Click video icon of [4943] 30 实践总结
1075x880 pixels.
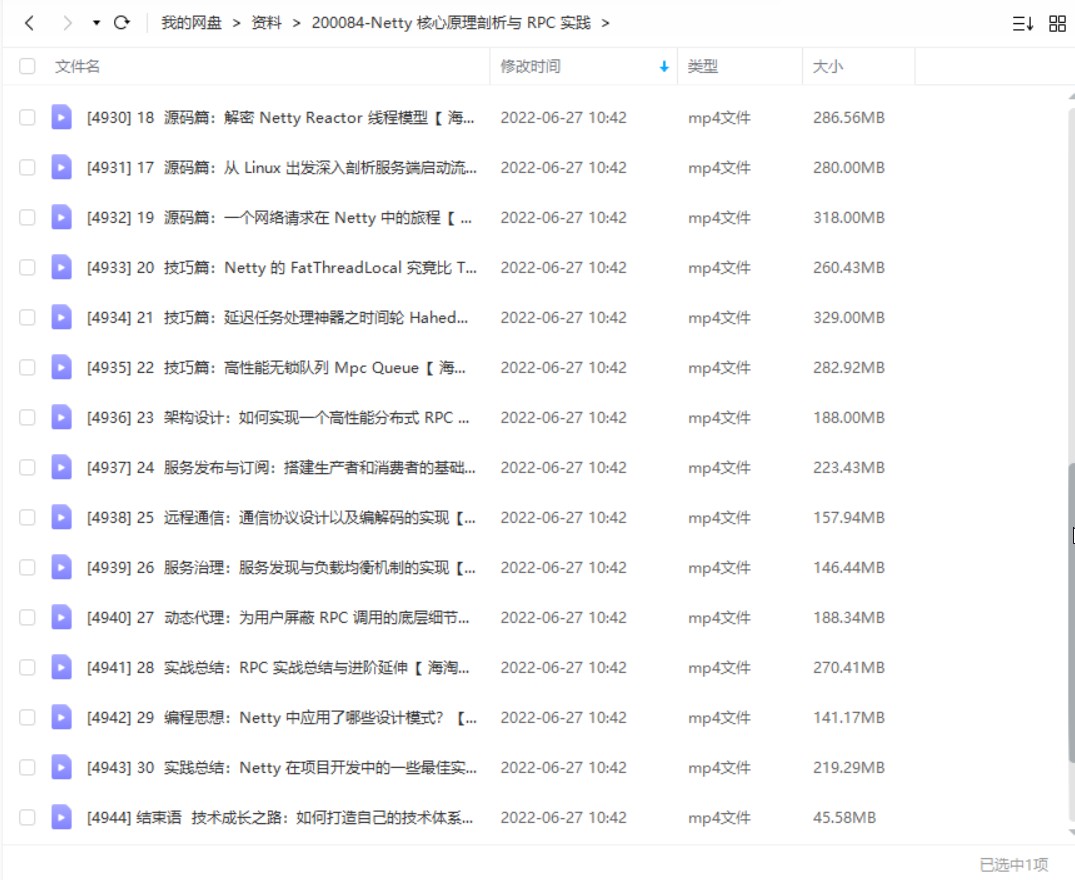(x=62, y=768)
